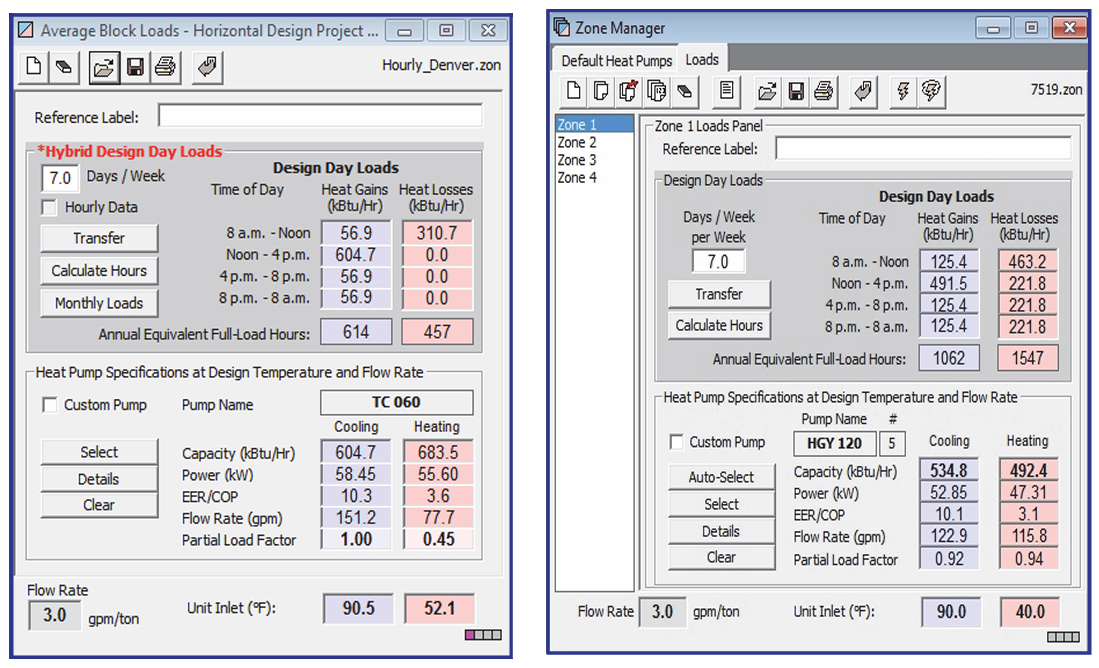Click the pump quantity field showing 5
The height and width of the screenshot is (668, 1099).
[892, 444]
